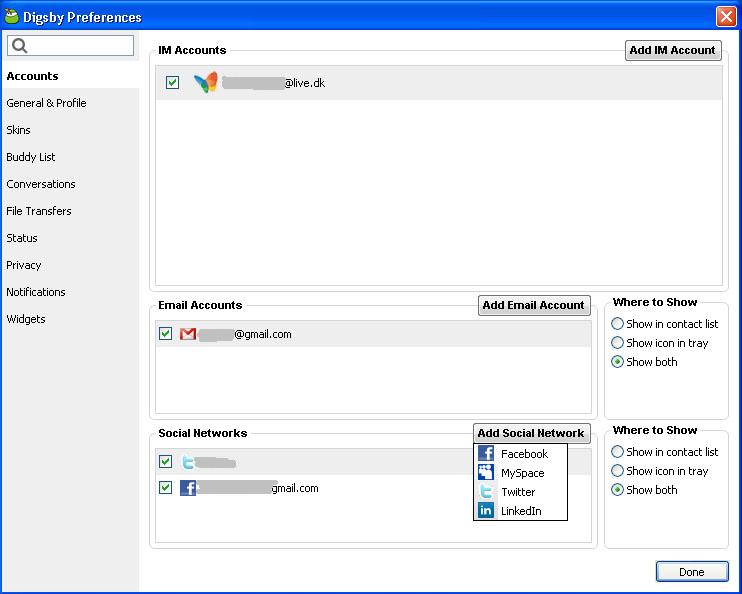This screenshot has width=742, height=594.
Task: Open the Add IM Account dropdown
Action: coord(672,50)
